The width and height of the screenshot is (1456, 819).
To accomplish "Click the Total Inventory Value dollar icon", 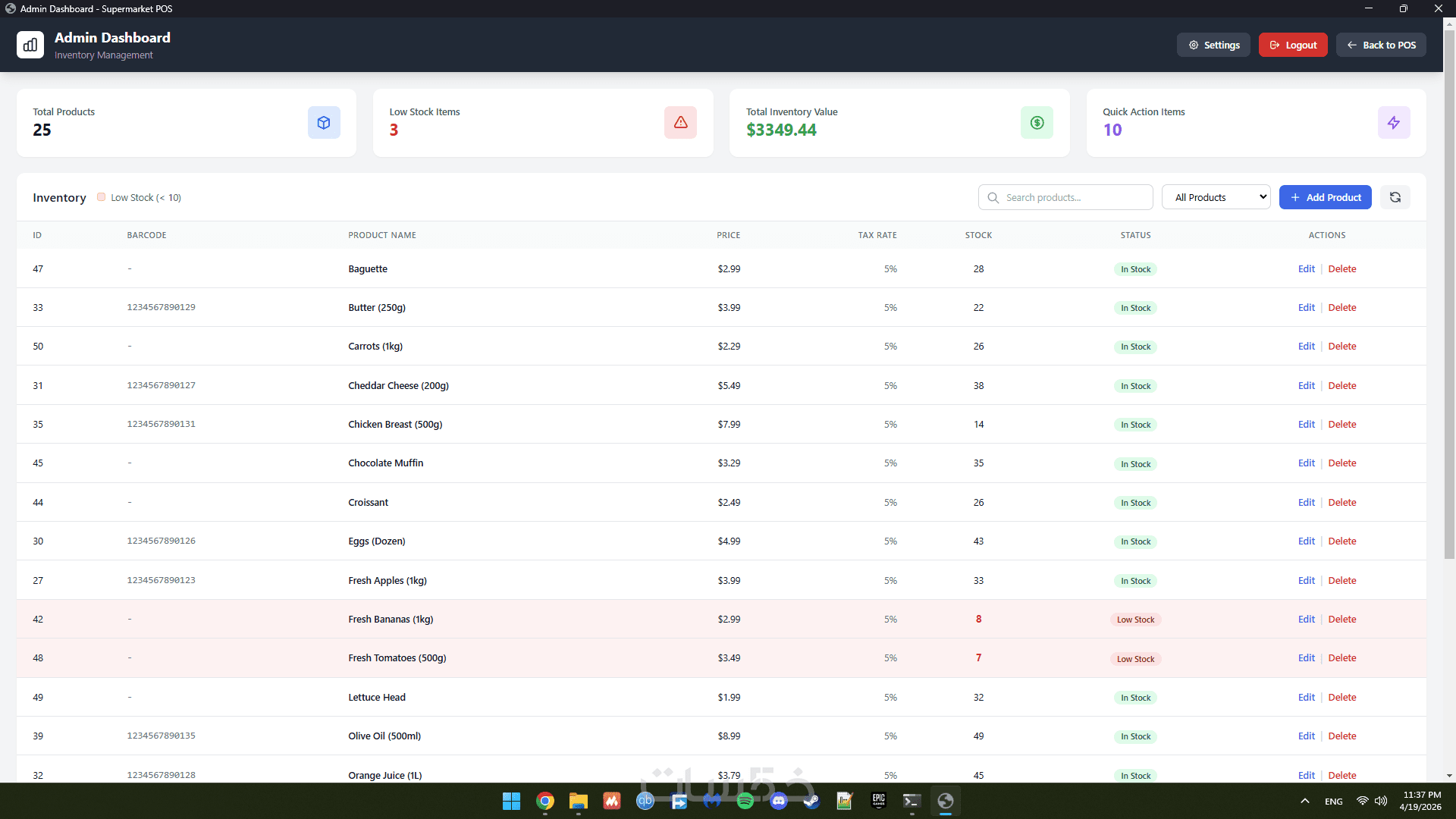I will (x=1037, y=123).
